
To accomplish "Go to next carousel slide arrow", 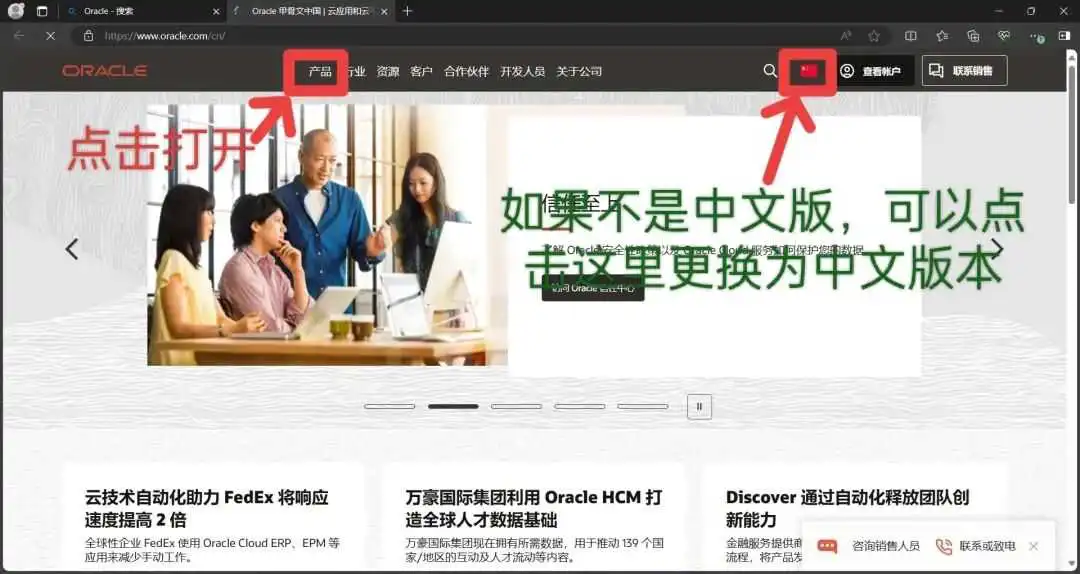I will pyautogui.click(x=996, y=248).
